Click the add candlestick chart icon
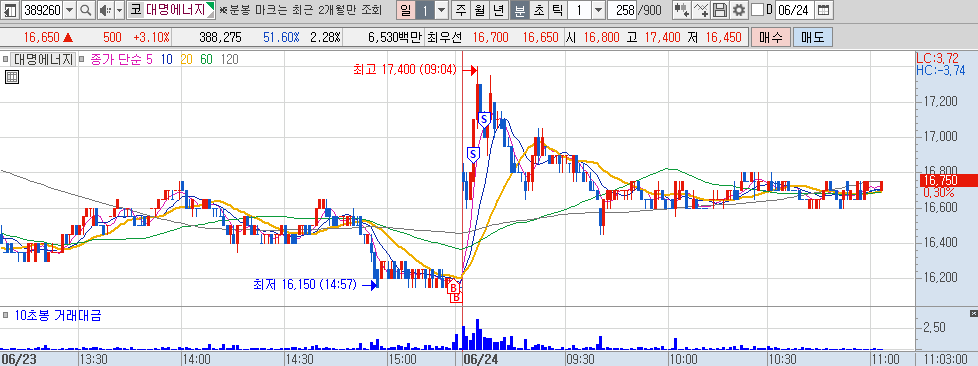 (682, 9)
